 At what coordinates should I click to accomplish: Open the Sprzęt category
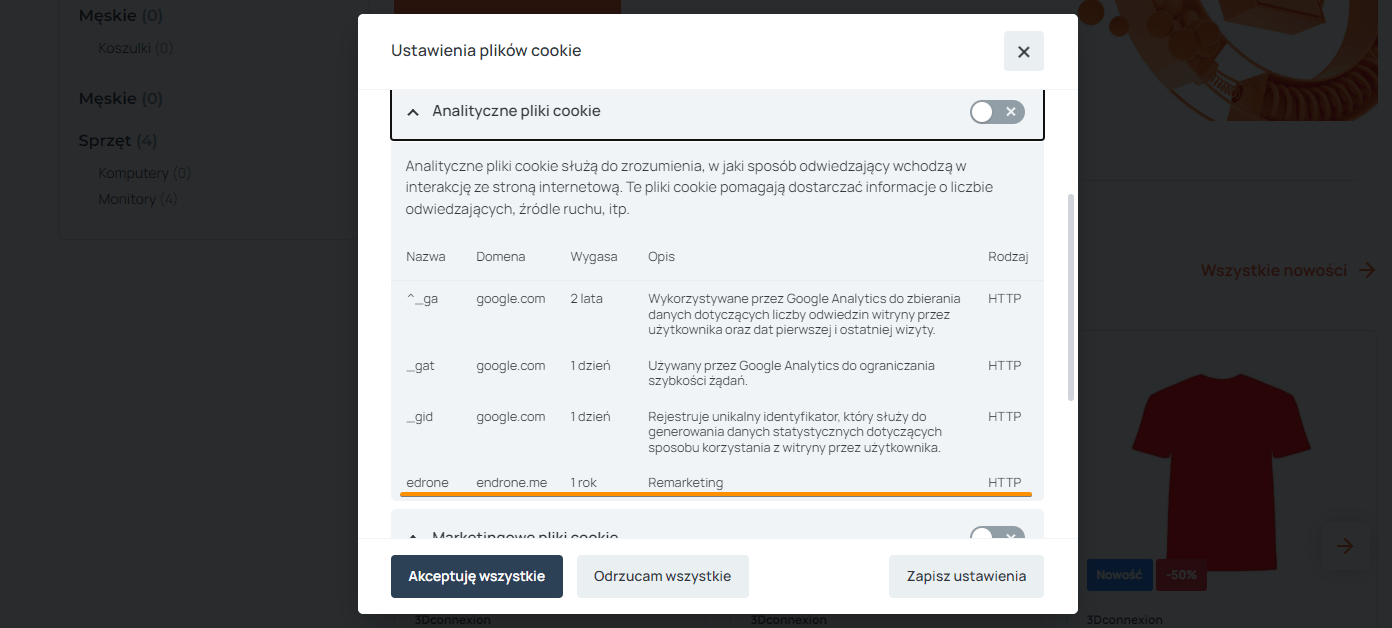click(x=104, y=140)
